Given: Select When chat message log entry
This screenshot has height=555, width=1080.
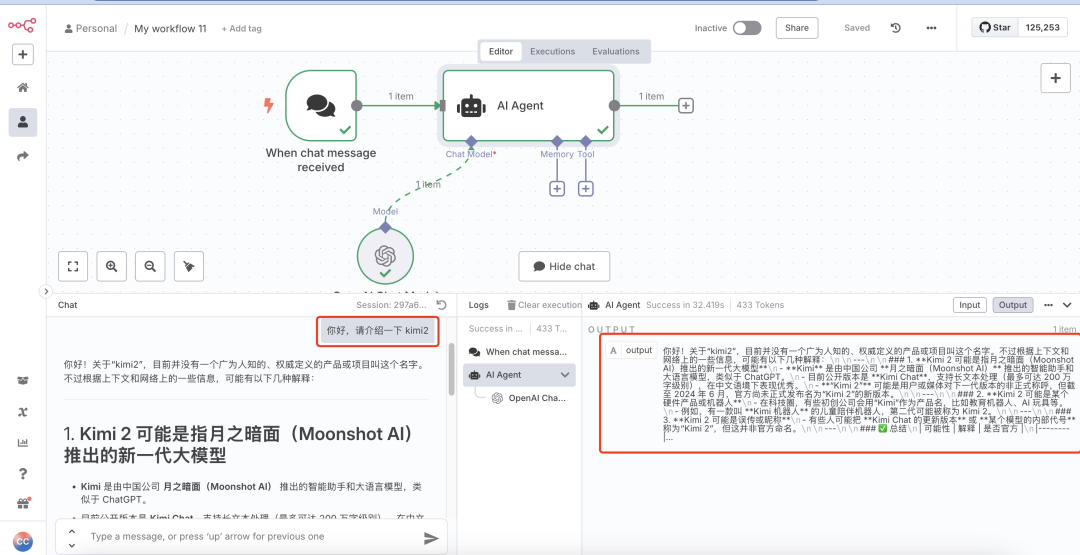Looking at the screenshot, I should click(x=519, y=352).
